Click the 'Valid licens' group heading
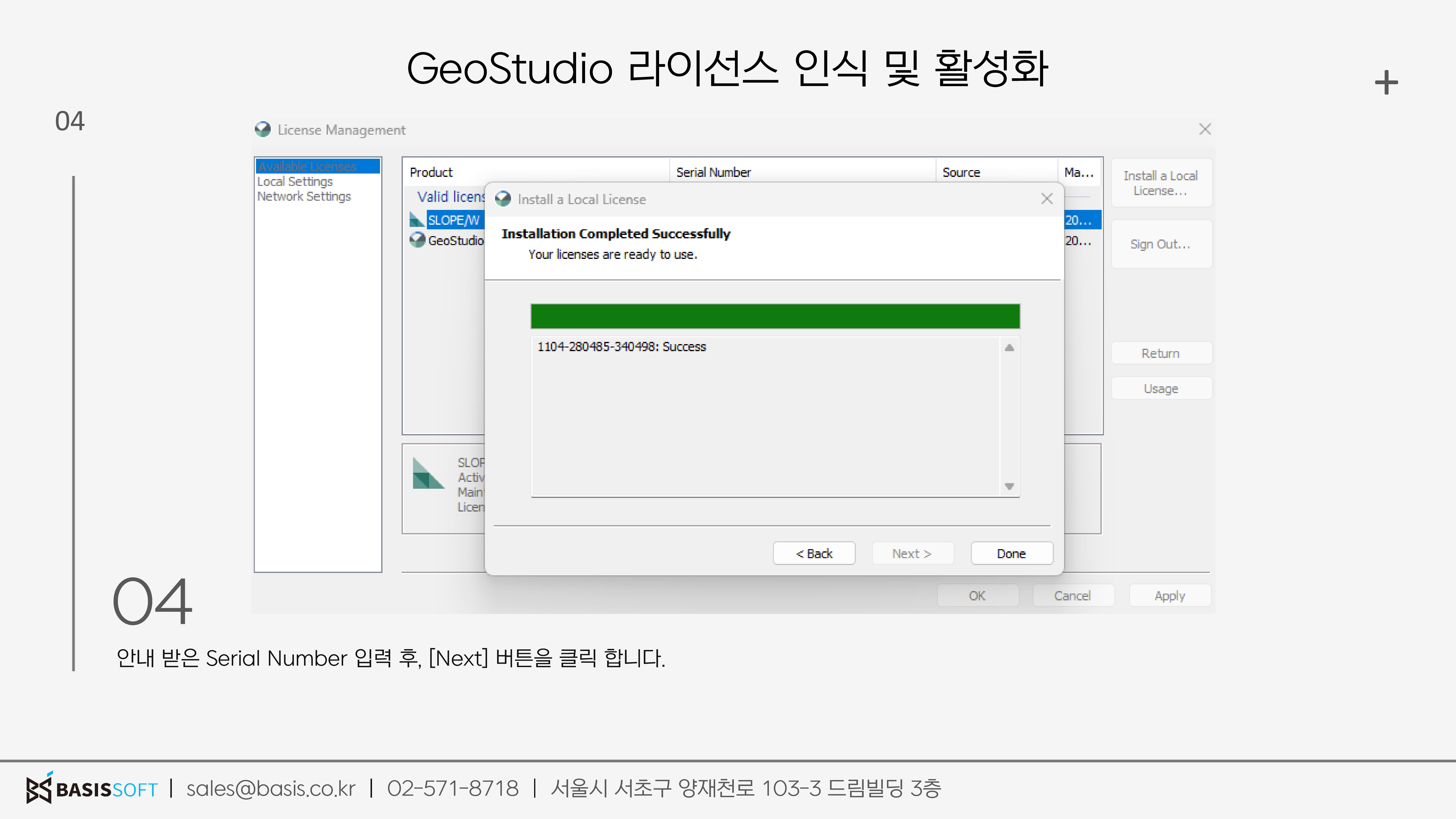 (451, 197)
